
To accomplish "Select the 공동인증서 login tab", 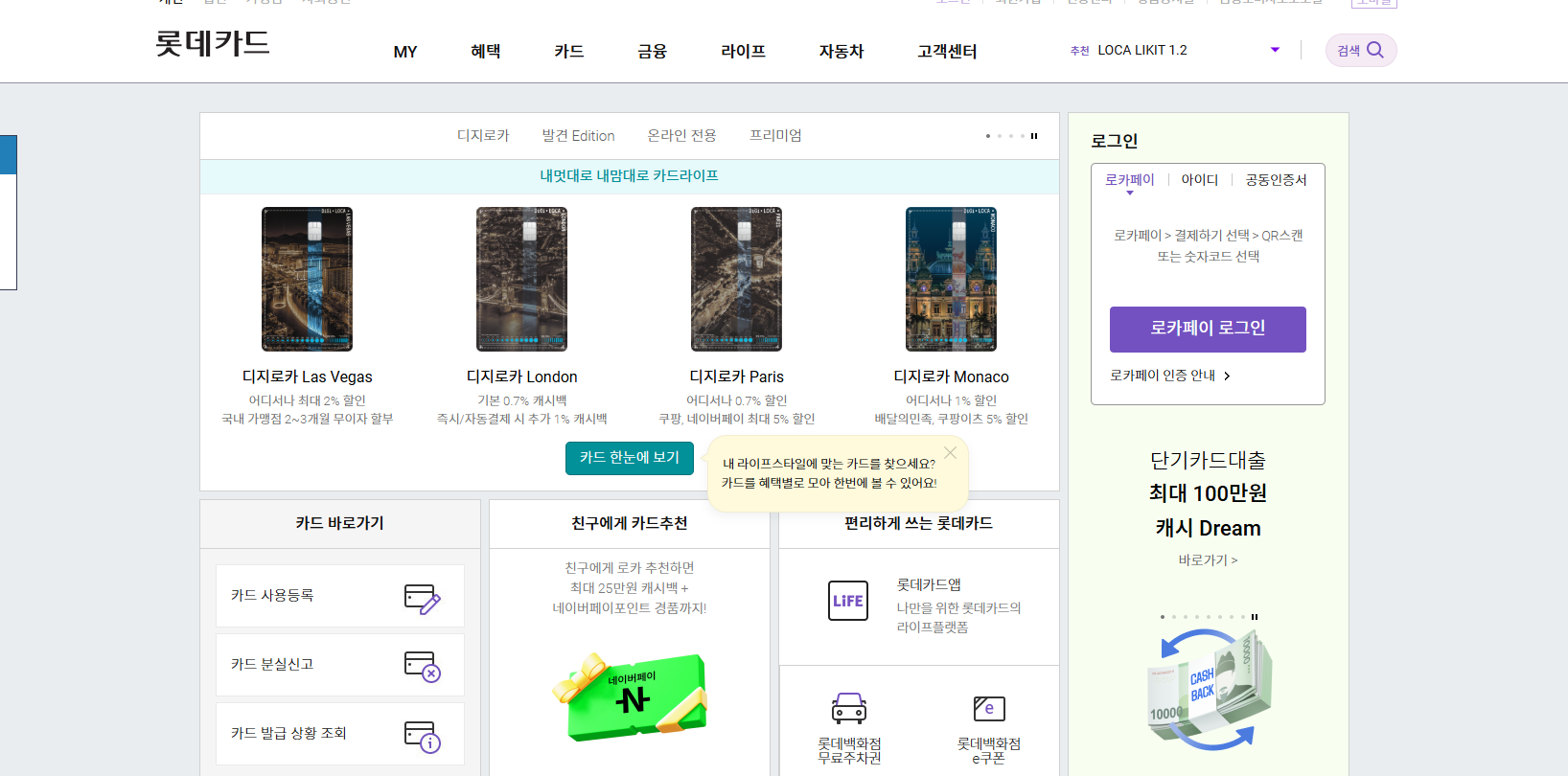I will tap(1276, 180).
